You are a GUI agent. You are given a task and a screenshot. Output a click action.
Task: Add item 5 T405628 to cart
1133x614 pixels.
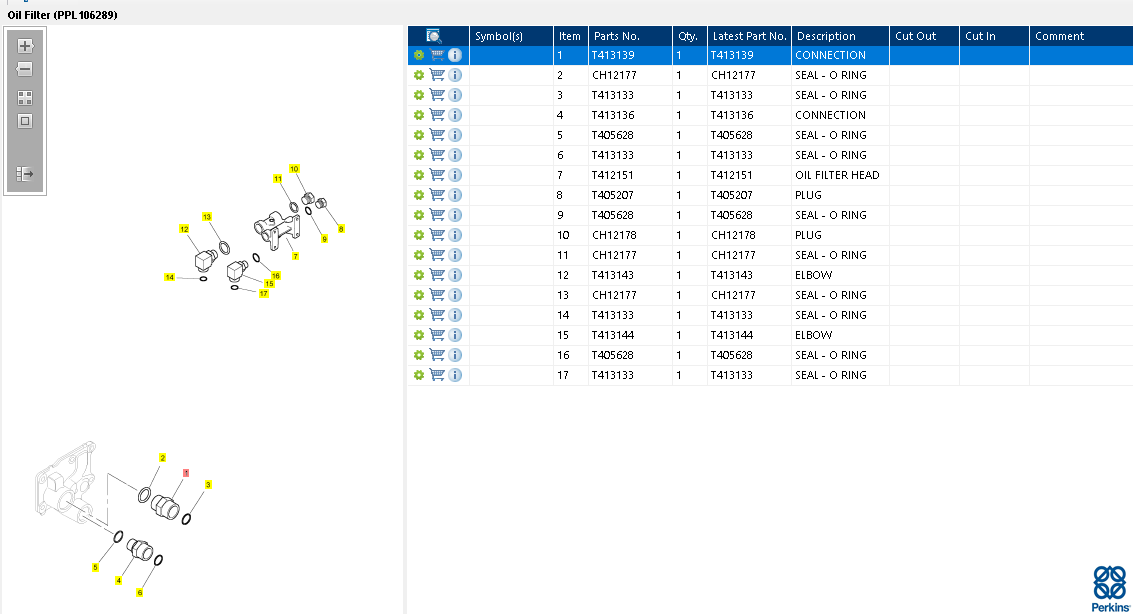pyautogui.click(x=437, y=135)
